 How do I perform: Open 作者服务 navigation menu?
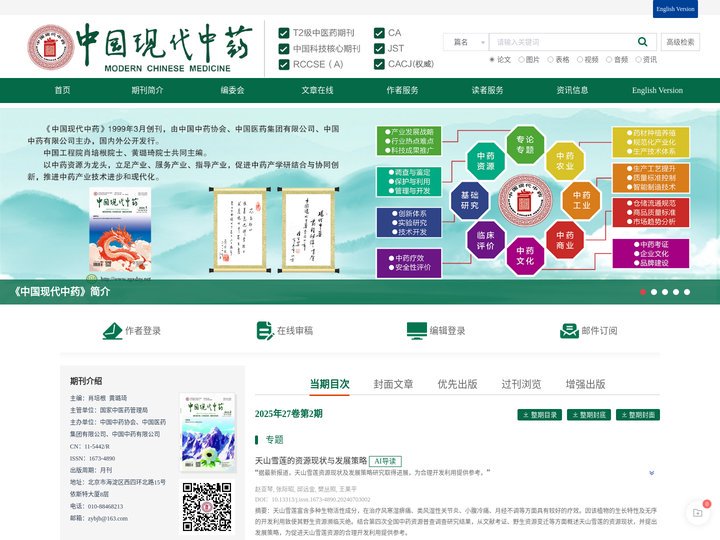402,90
